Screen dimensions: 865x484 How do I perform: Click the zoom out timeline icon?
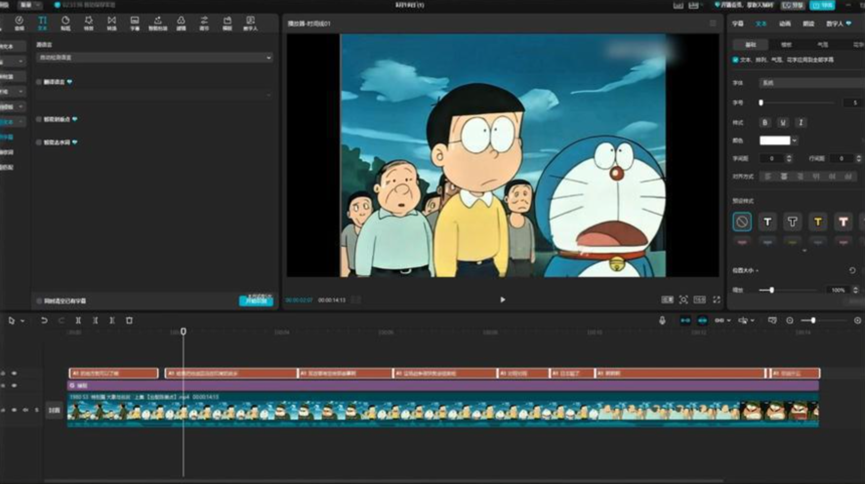[789, 320]
